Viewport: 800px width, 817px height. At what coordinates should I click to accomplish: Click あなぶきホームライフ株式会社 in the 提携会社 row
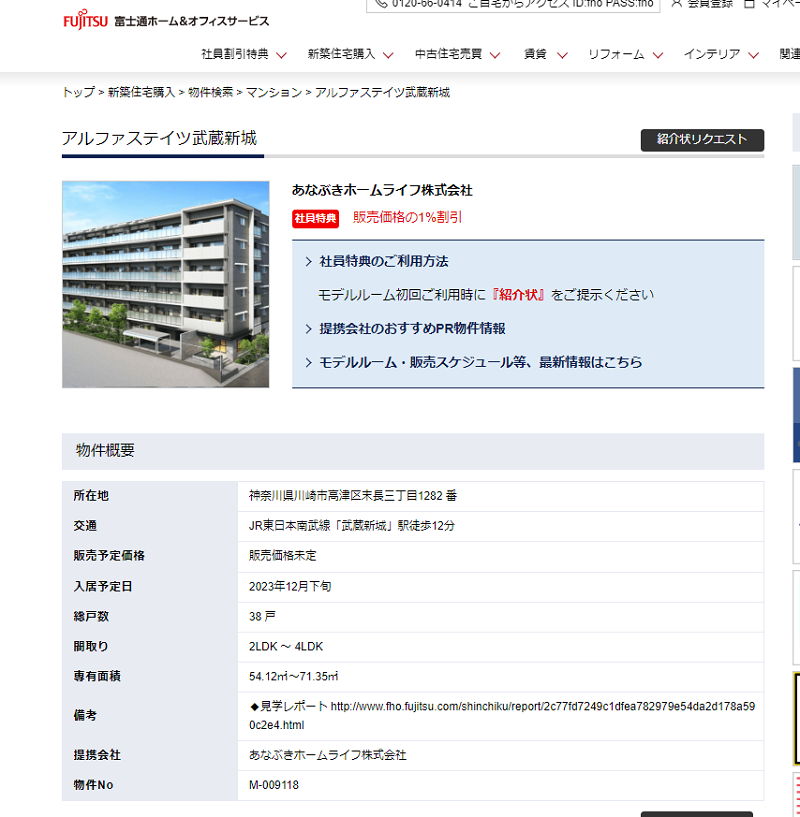328,755
